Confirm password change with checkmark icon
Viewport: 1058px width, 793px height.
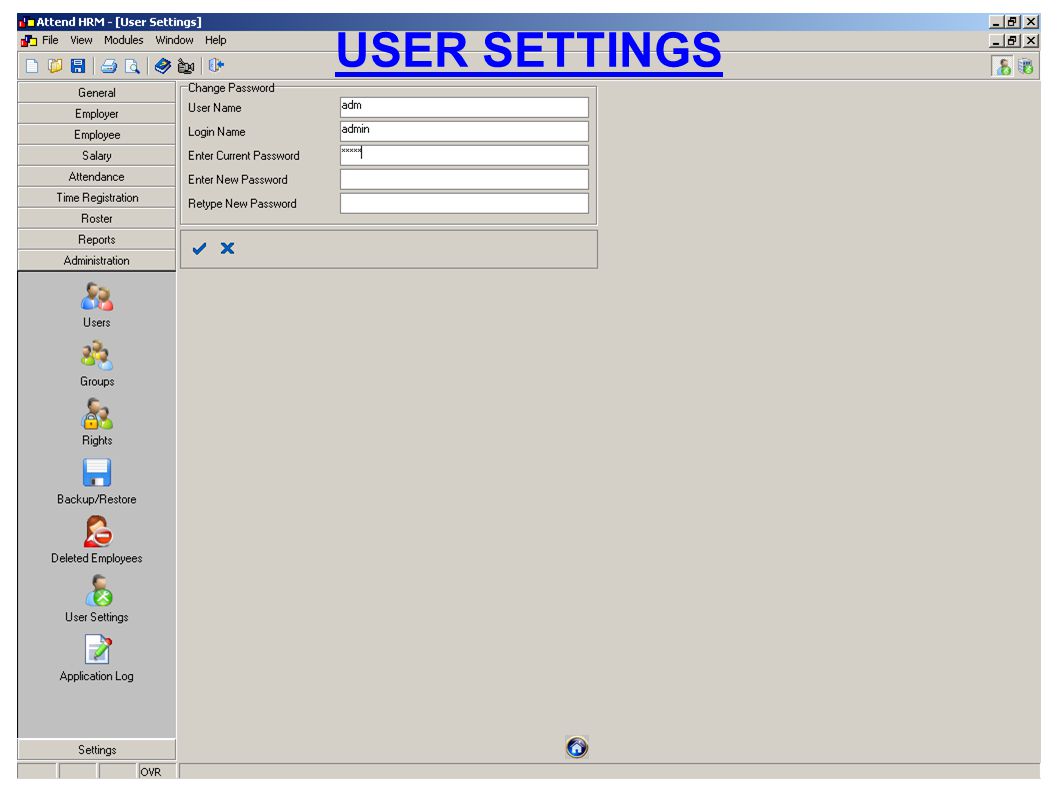[x=199, y=249]
